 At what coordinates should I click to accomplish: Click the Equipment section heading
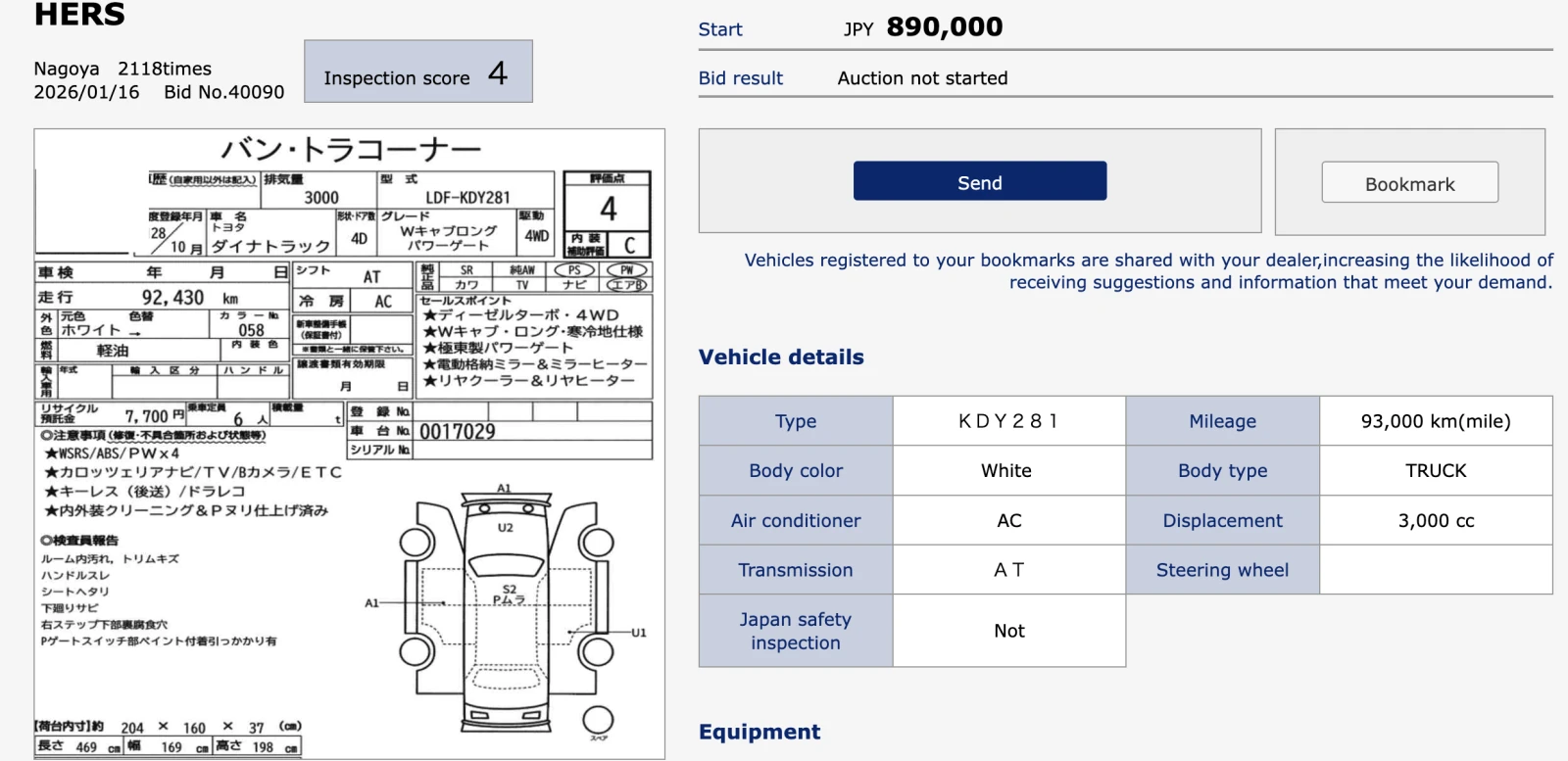759,732
